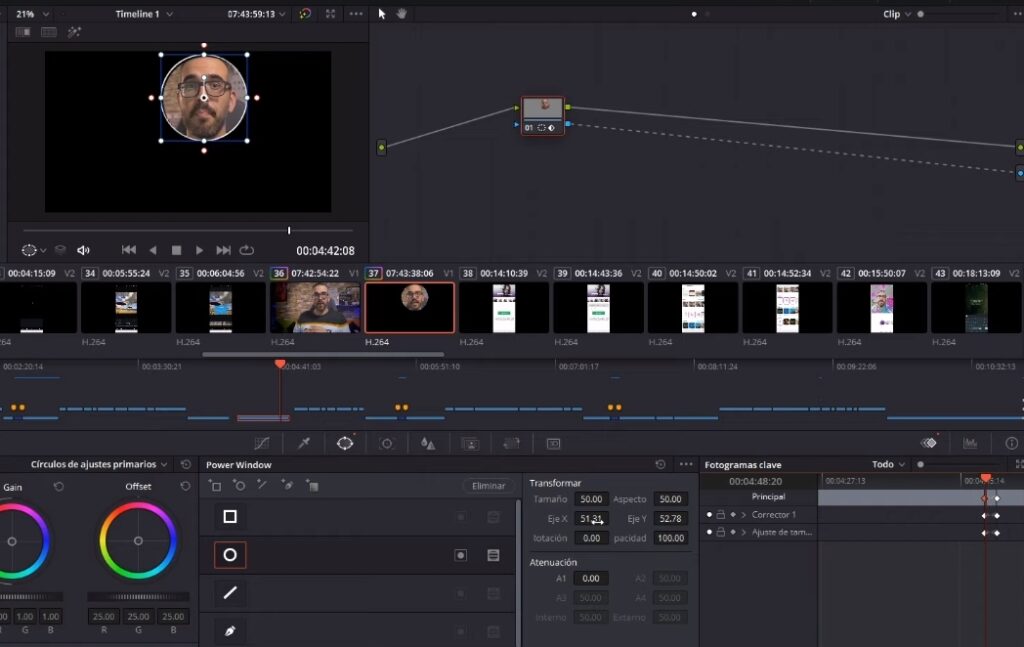Expand the Corrector 1 keyframe track
Screen dimensions: 1024x647
coord(743,515)
